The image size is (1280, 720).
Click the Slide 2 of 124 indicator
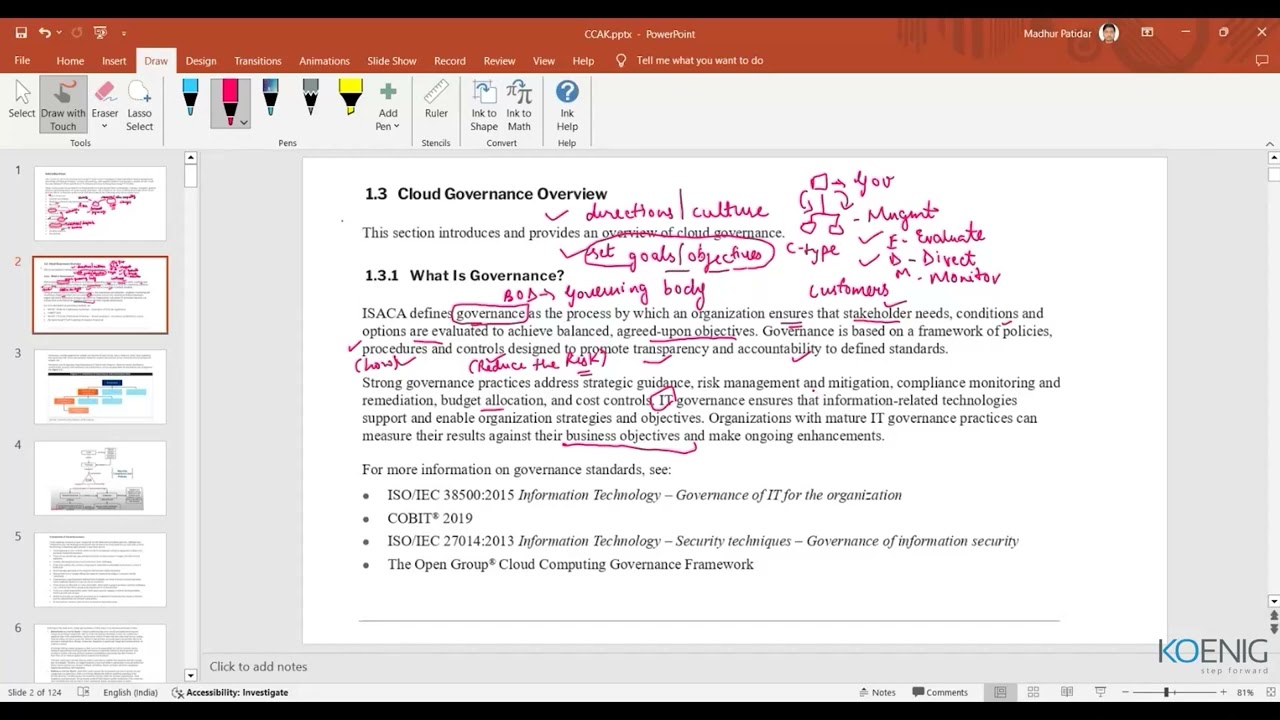pos(35,692)
